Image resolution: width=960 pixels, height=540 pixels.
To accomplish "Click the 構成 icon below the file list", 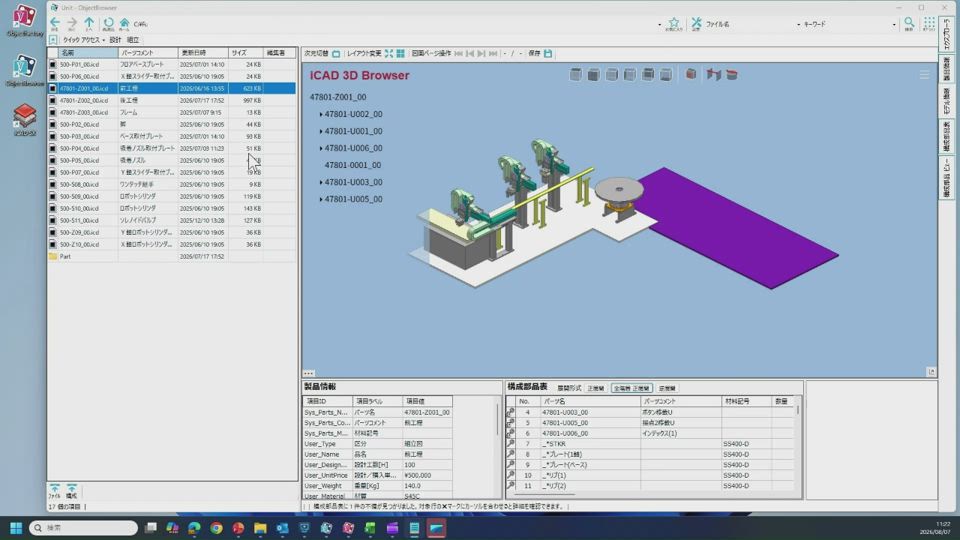I will pos(72,491).
